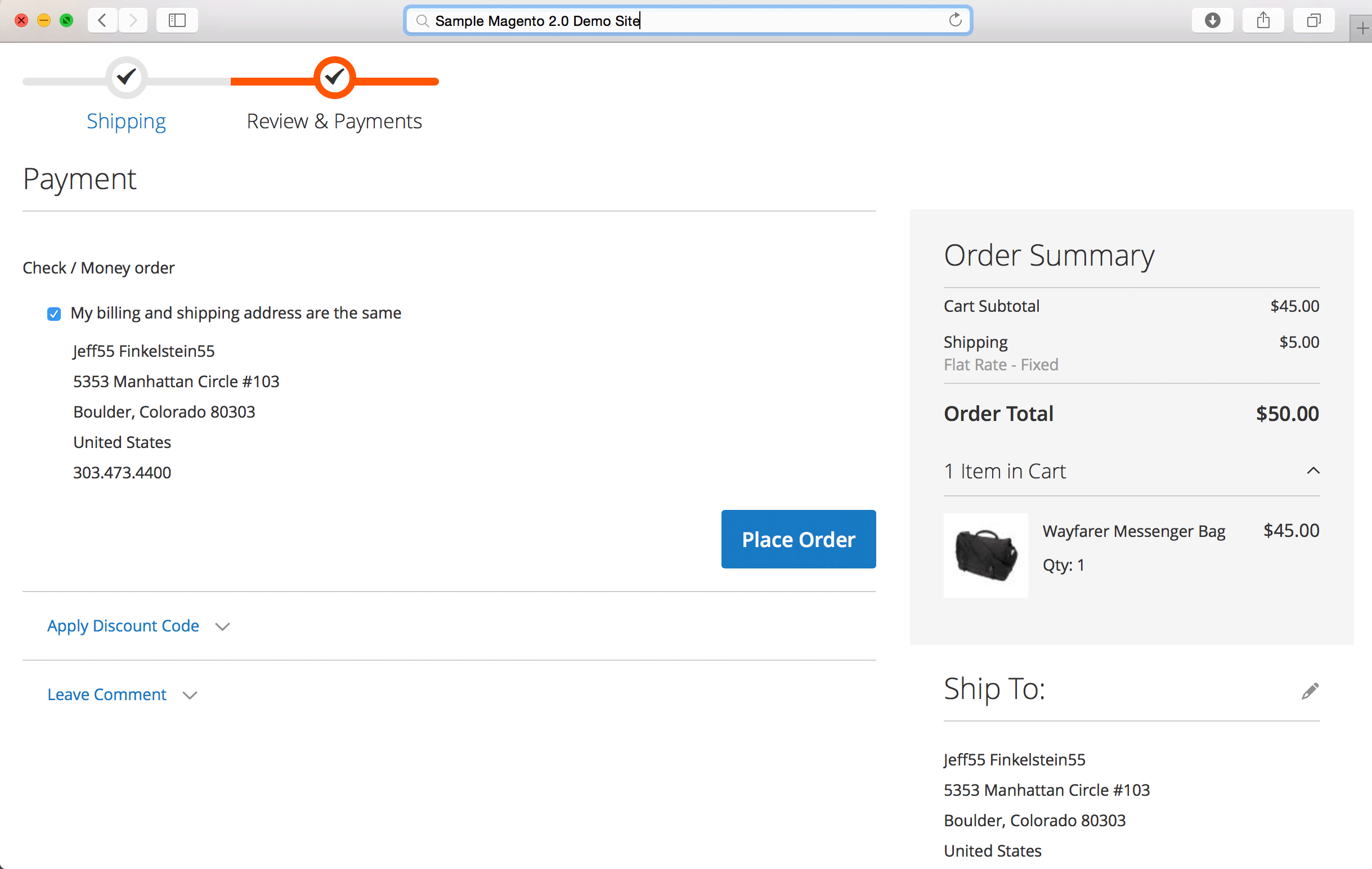Click the Safari address bar field
This screenshot has width=1372, height=869.
click(x=688, y=20)
